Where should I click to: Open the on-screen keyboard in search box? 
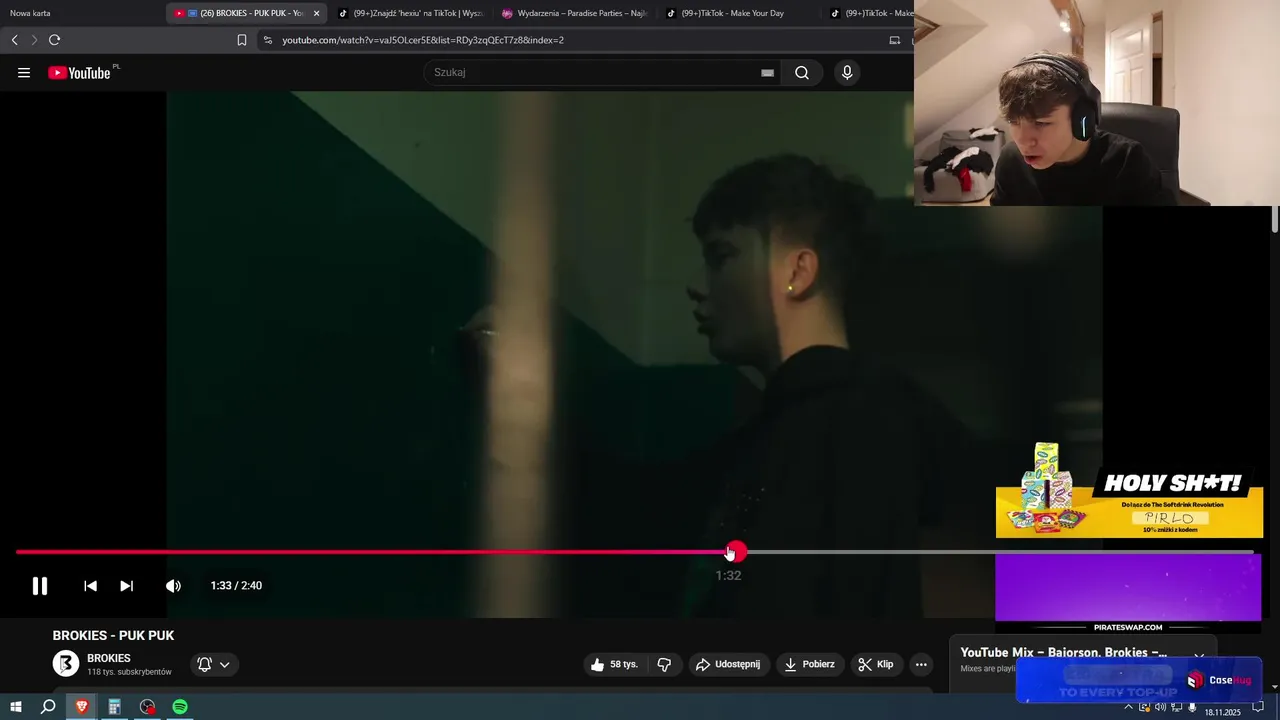click(767, 72)
